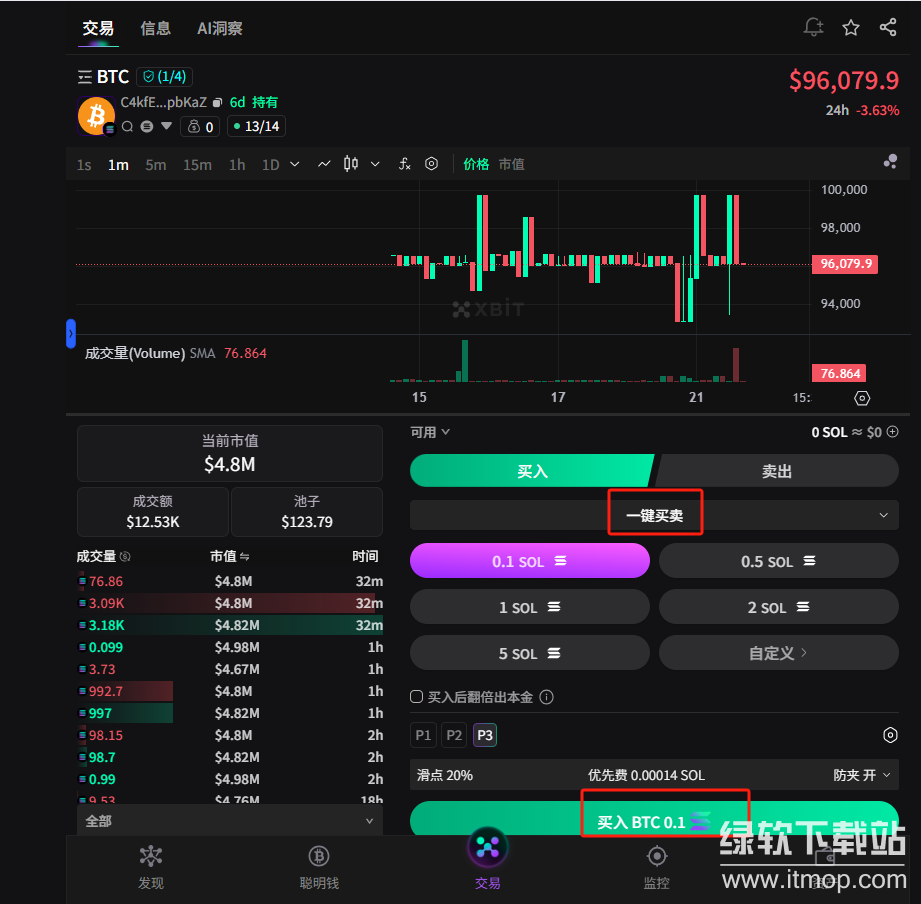
Task: Select the P1 preset
Action: 423,735
